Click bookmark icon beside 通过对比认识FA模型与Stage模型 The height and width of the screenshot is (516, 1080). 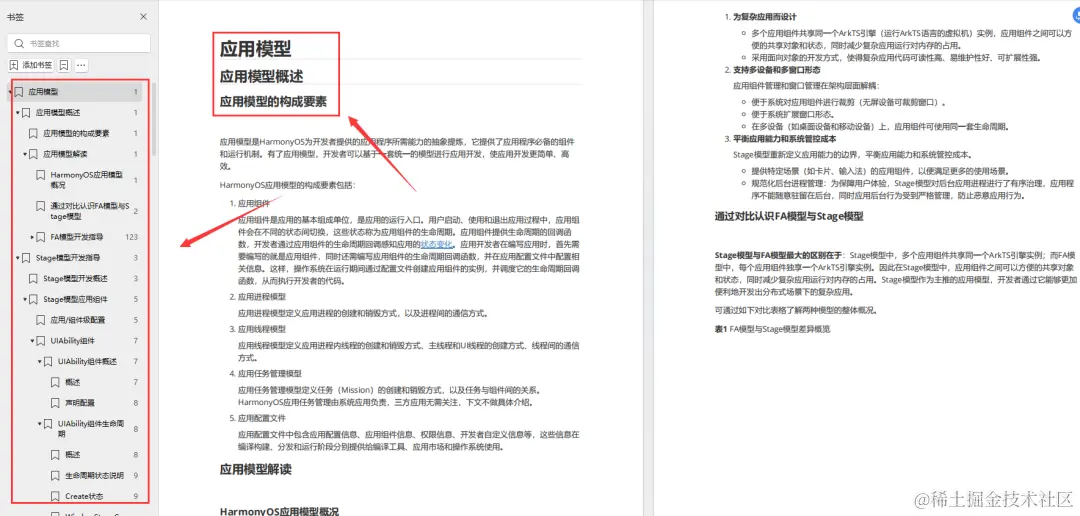click(41, 206)
